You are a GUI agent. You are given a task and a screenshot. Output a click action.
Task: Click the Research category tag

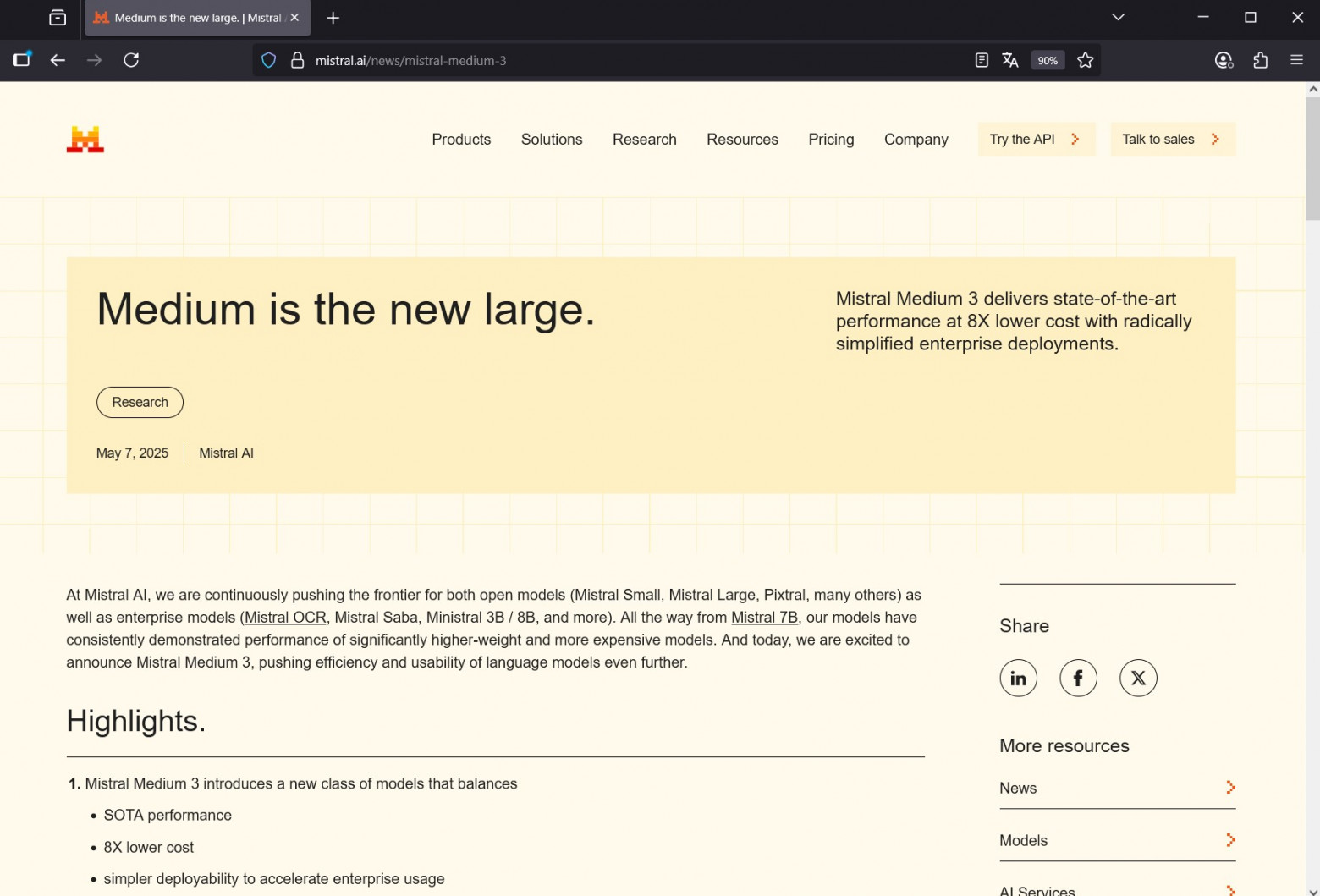click(x=140, y=403)
